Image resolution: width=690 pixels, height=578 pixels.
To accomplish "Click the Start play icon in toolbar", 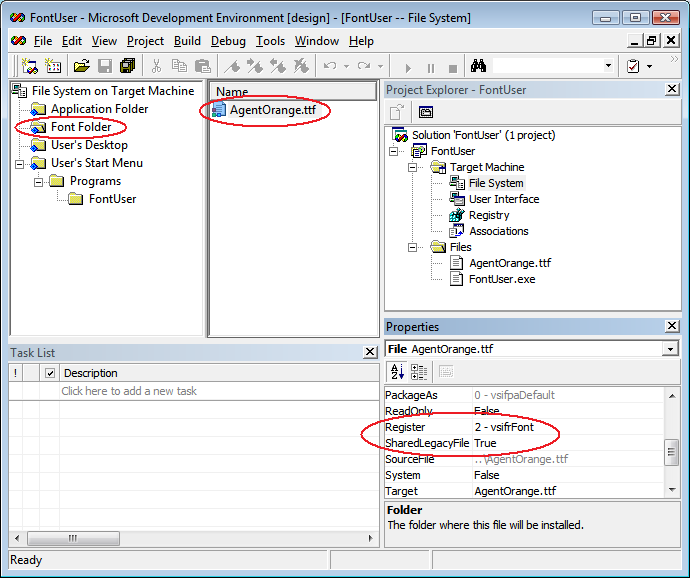I will tap(408, 68).
